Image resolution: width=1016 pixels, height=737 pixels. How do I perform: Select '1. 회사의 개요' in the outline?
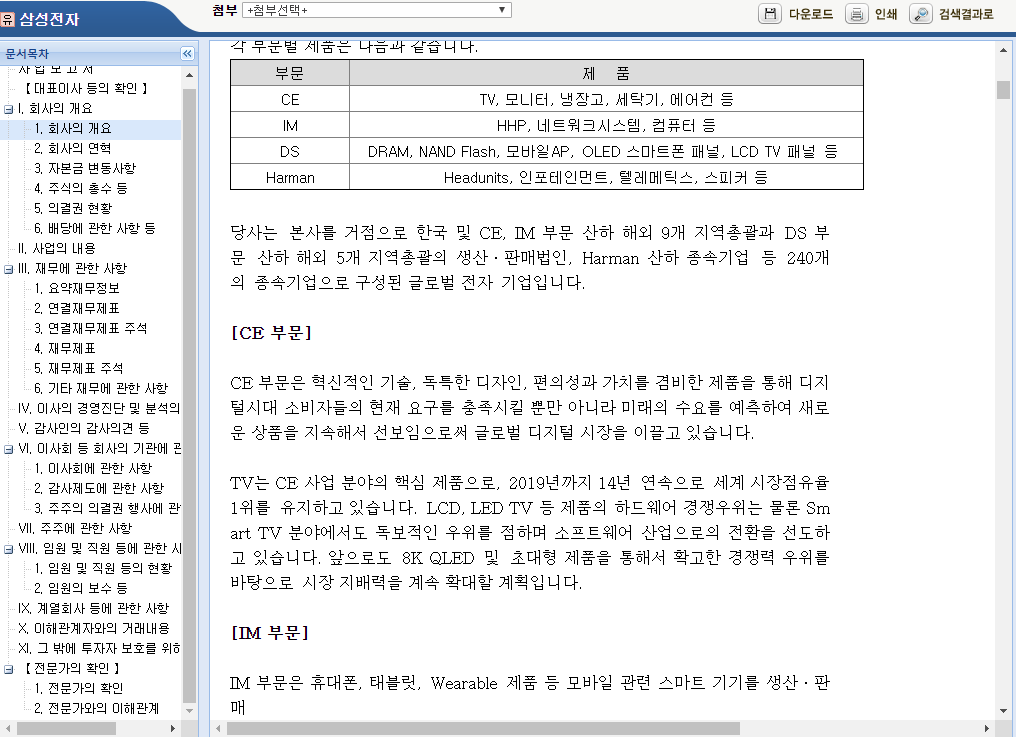(73, 128)
